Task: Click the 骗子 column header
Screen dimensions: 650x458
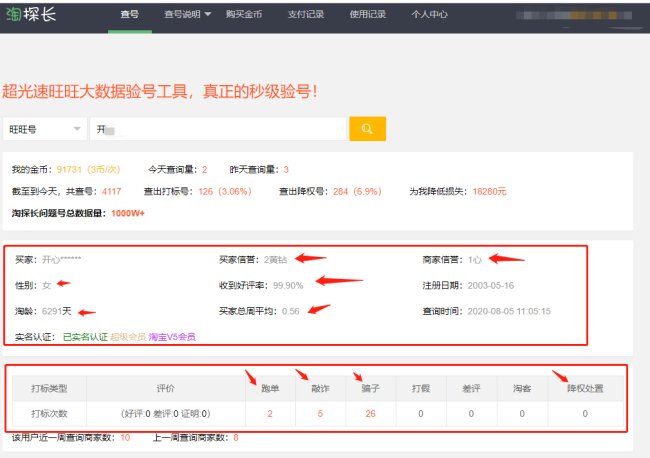Action: 371,388
